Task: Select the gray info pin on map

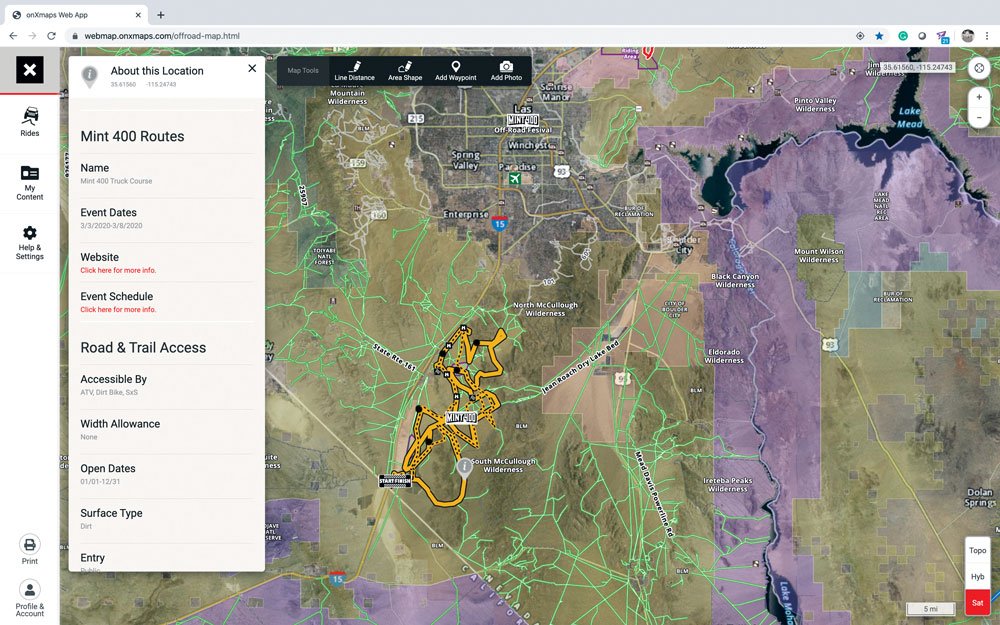Action: point(464,467)
